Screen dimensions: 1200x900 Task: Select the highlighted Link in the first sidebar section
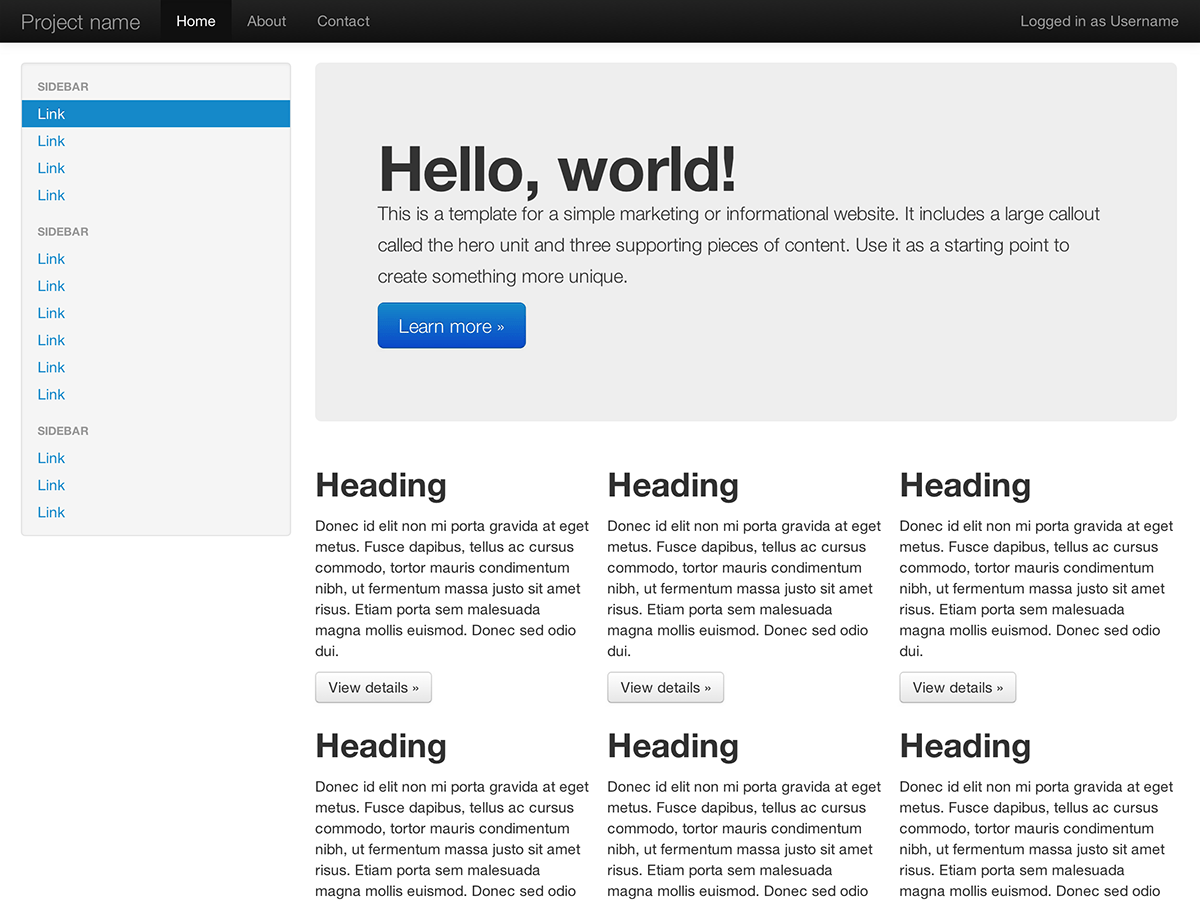pos(51,114)
